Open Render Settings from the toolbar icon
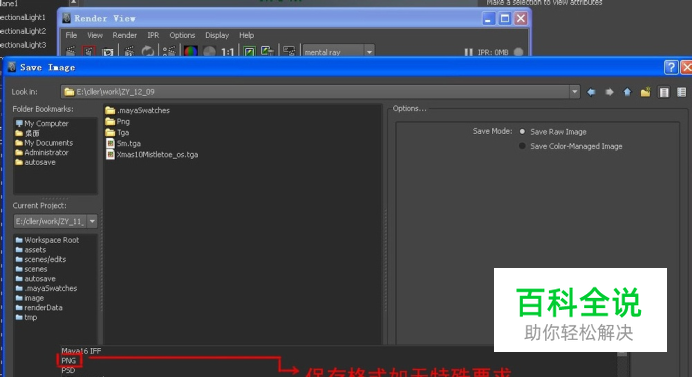 [x=169, y=51]
